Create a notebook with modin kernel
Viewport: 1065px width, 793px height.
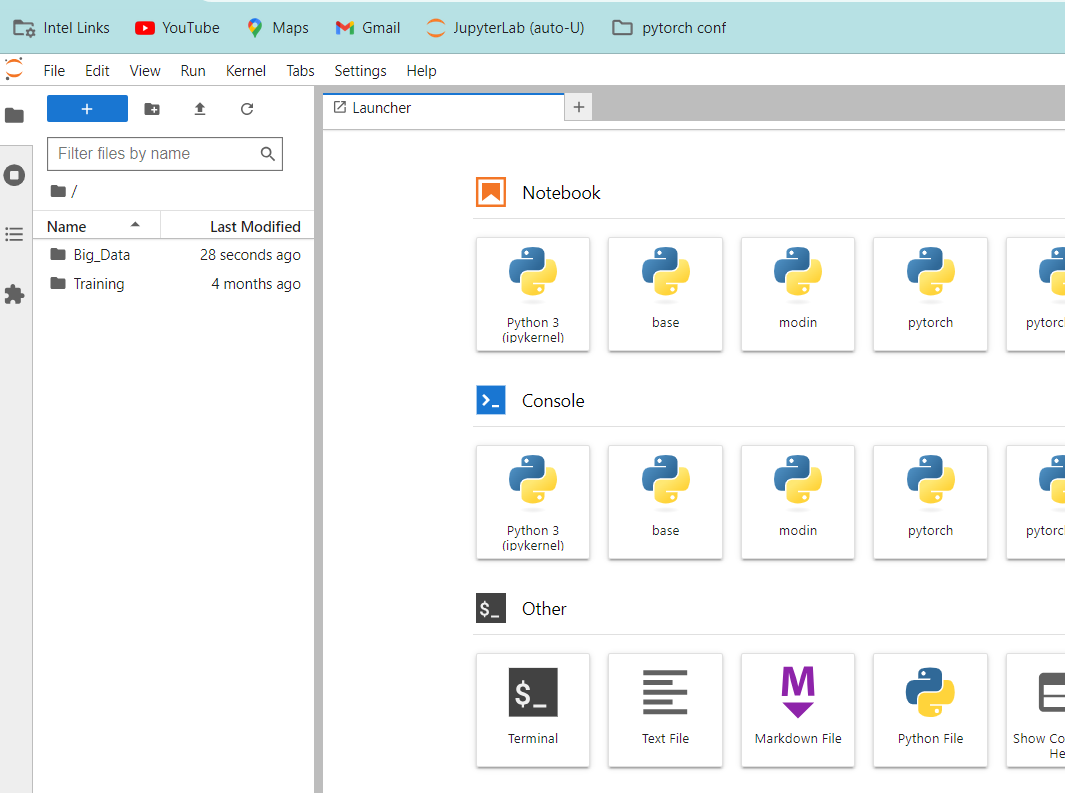coord(797,294)
